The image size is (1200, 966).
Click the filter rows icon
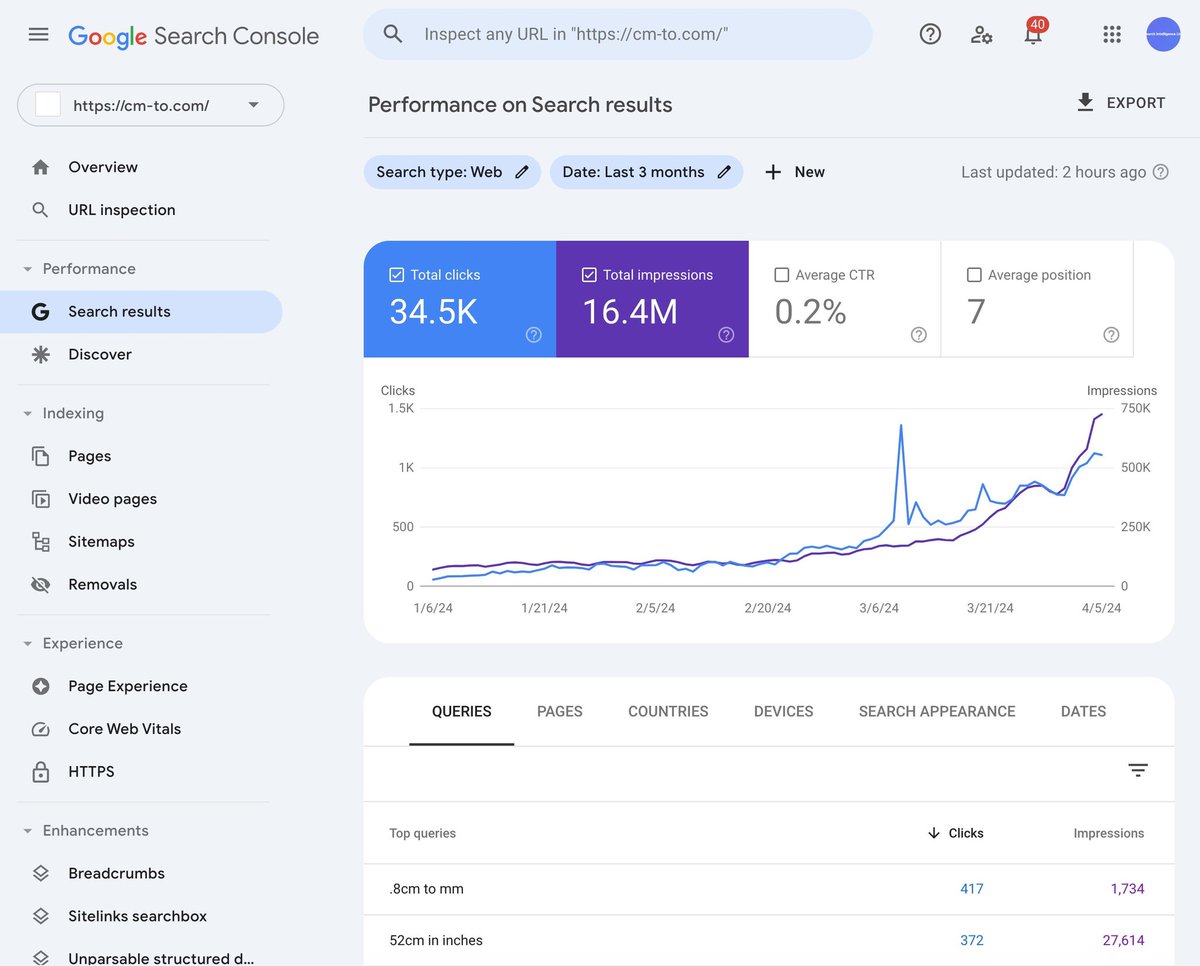(1138, 770)
